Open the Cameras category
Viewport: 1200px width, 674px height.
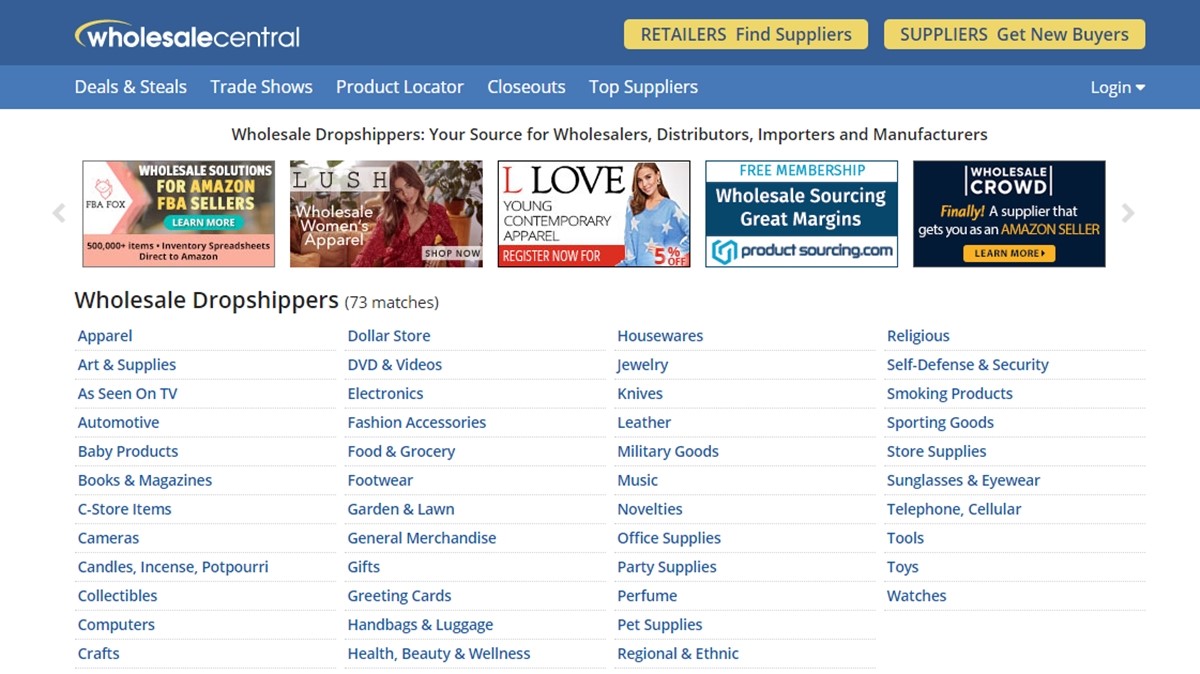pyautogui.click(x=108, y=539)
